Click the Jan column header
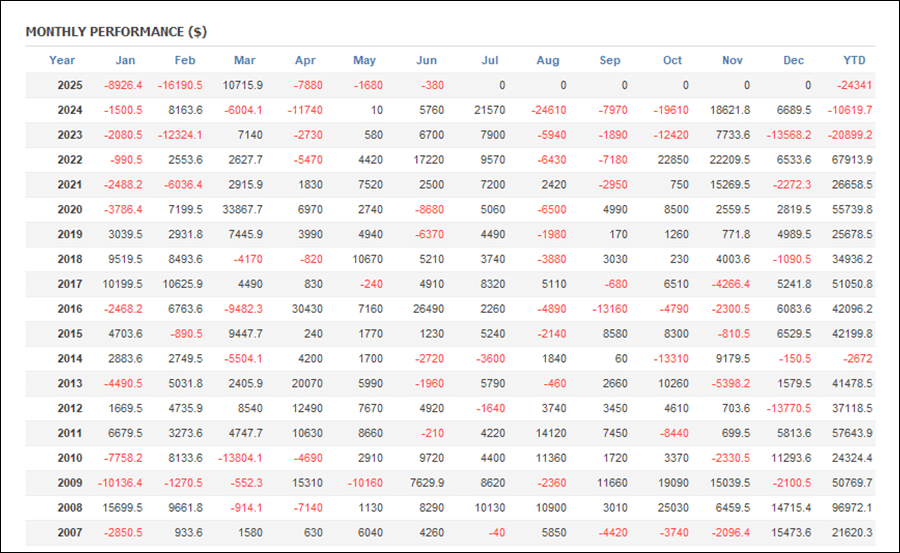900x553 pixels. [x=125, y=60]
